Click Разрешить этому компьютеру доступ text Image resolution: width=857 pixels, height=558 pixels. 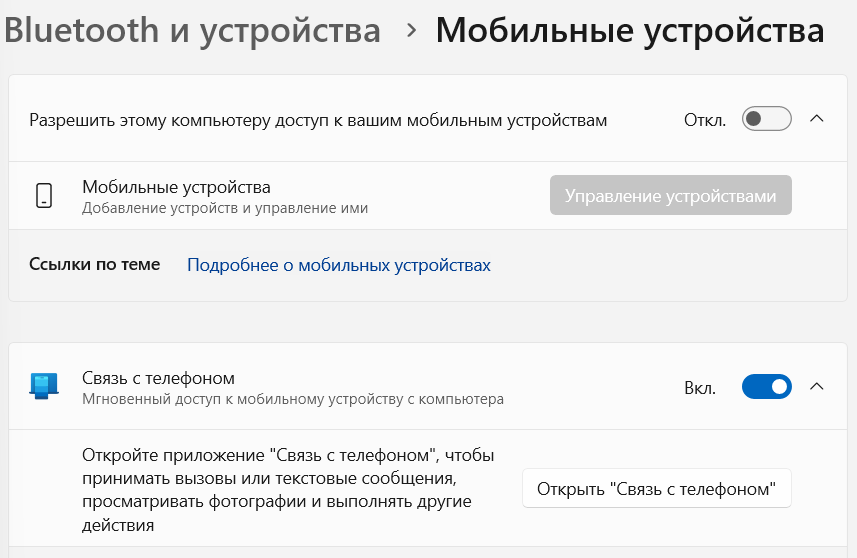[318, 120]
